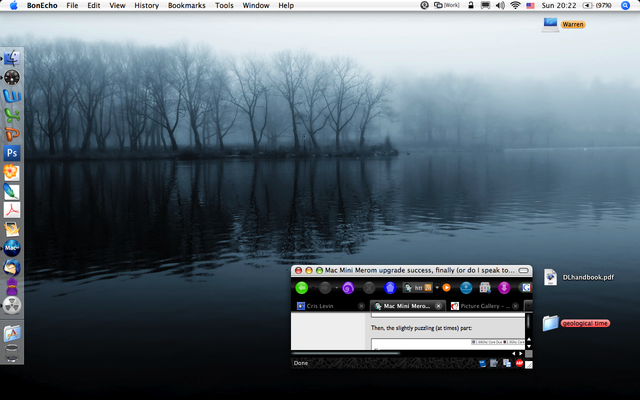Click the purple spiral Reload icon
Viewport: 640px width, 400px height.
point(348,288)
